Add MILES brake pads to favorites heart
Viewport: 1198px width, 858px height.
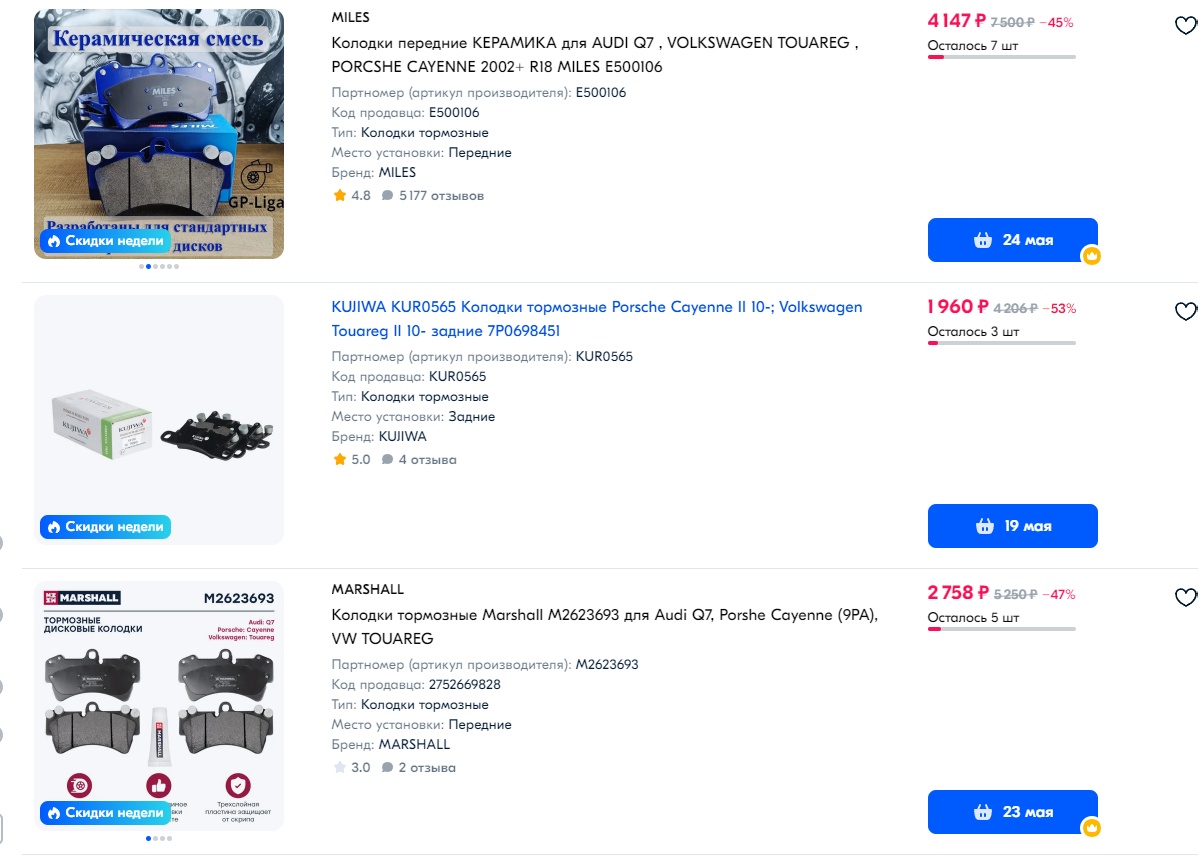[1186, 25]
